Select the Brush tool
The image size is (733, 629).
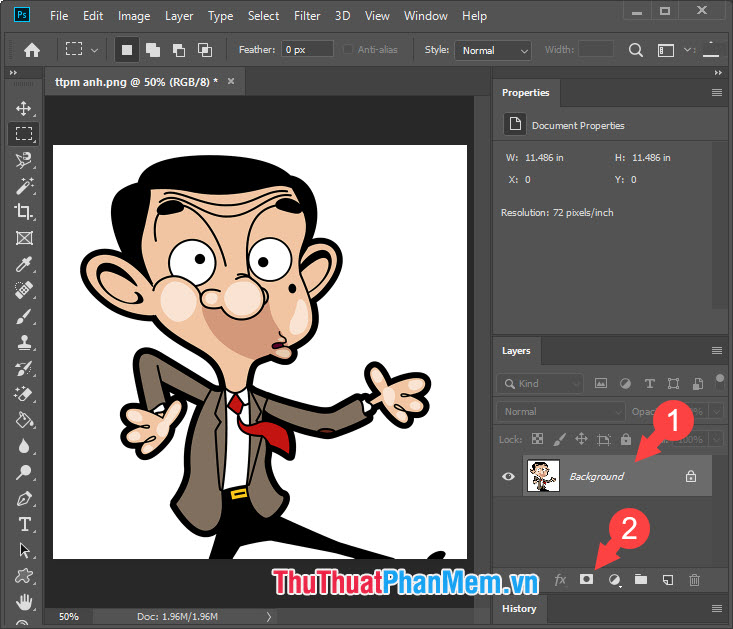(23, 316)
